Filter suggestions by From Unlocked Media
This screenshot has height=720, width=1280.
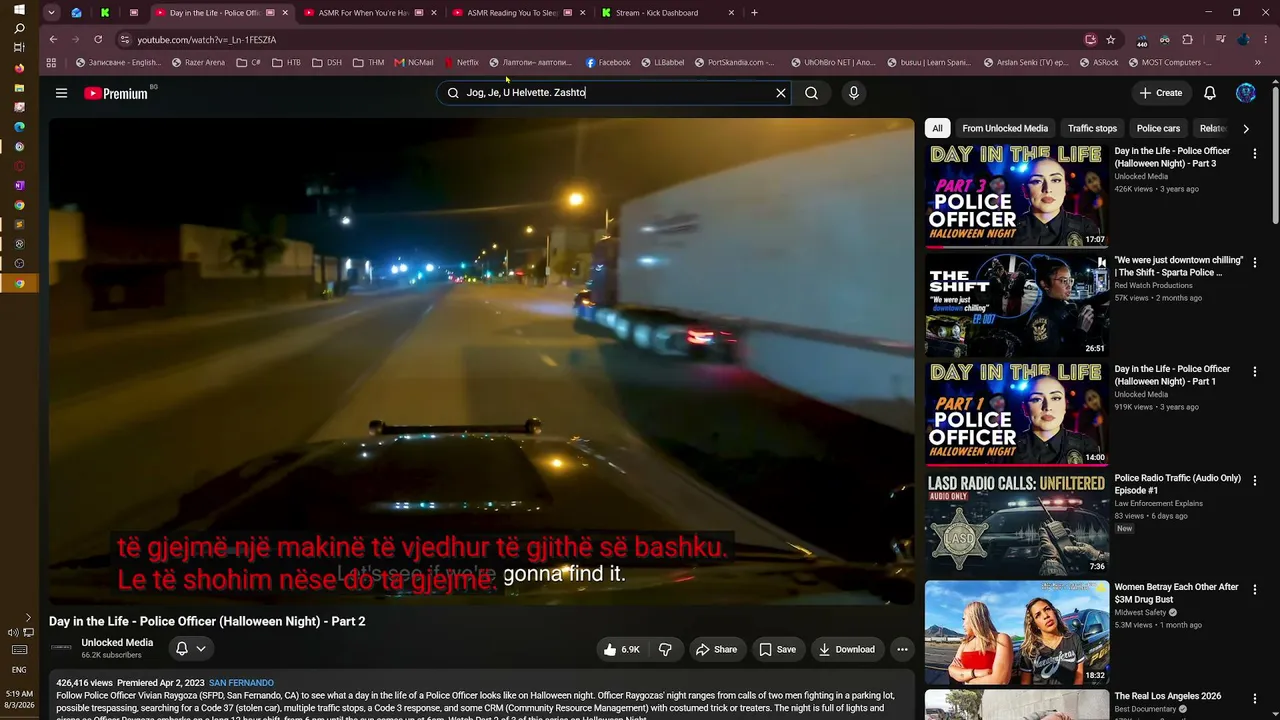(x=1005, y=128)
